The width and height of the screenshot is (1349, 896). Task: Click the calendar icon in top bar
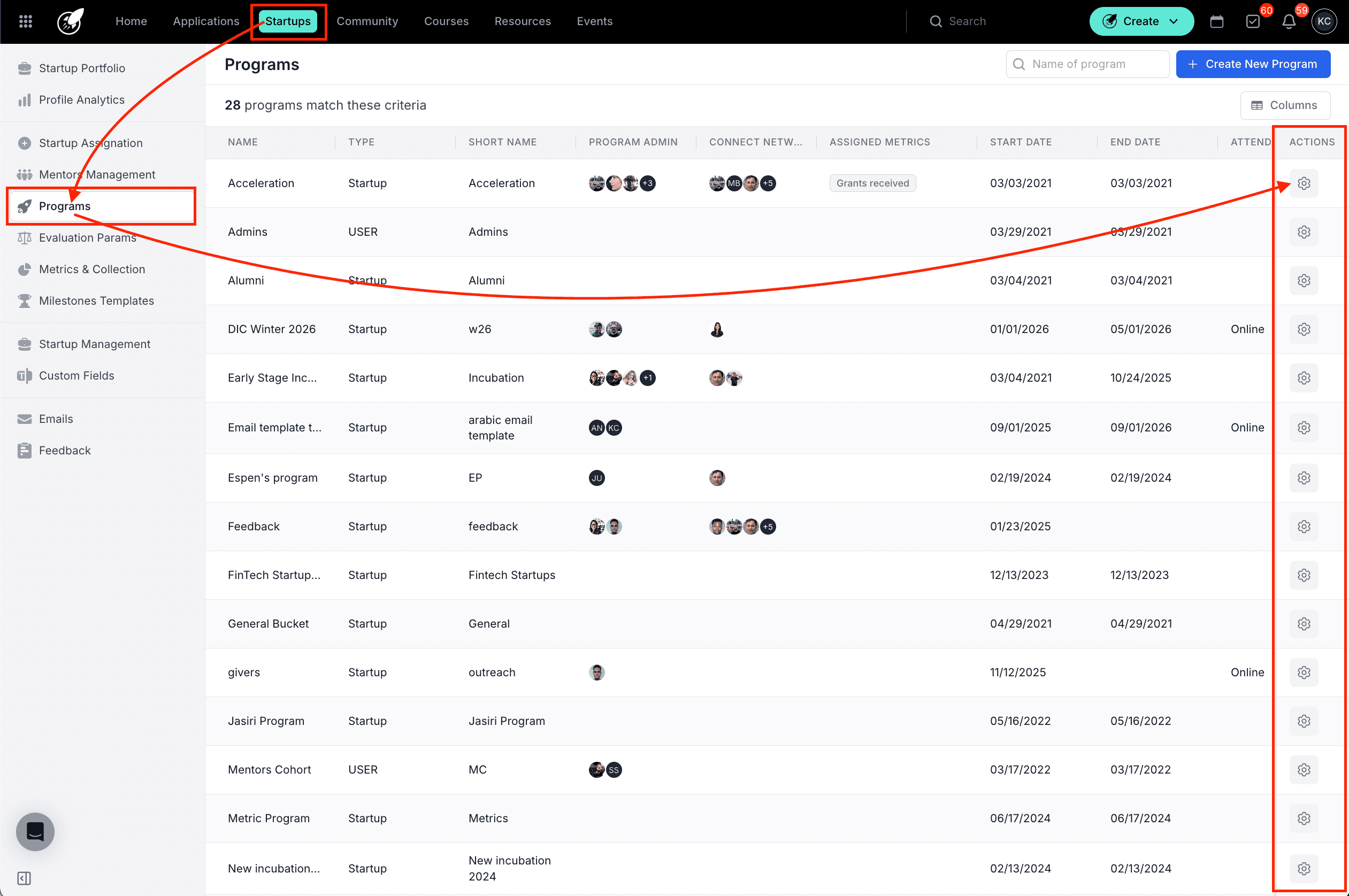pos(1216,21)
